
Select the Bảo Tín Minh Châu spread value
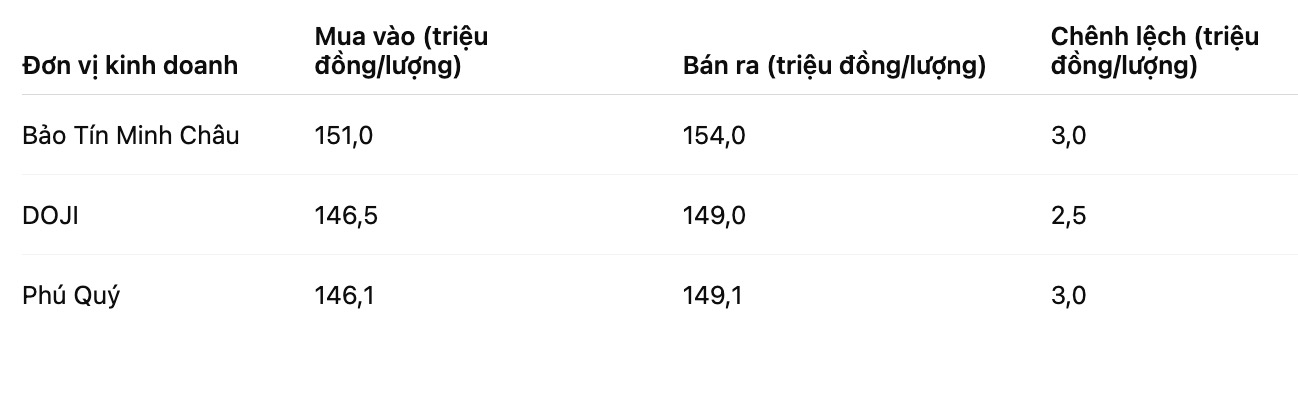[1068, 135]
